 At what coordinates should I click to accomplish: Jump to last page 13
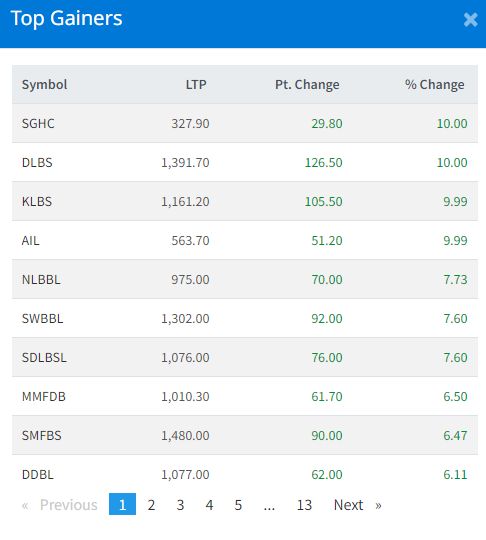304,505
